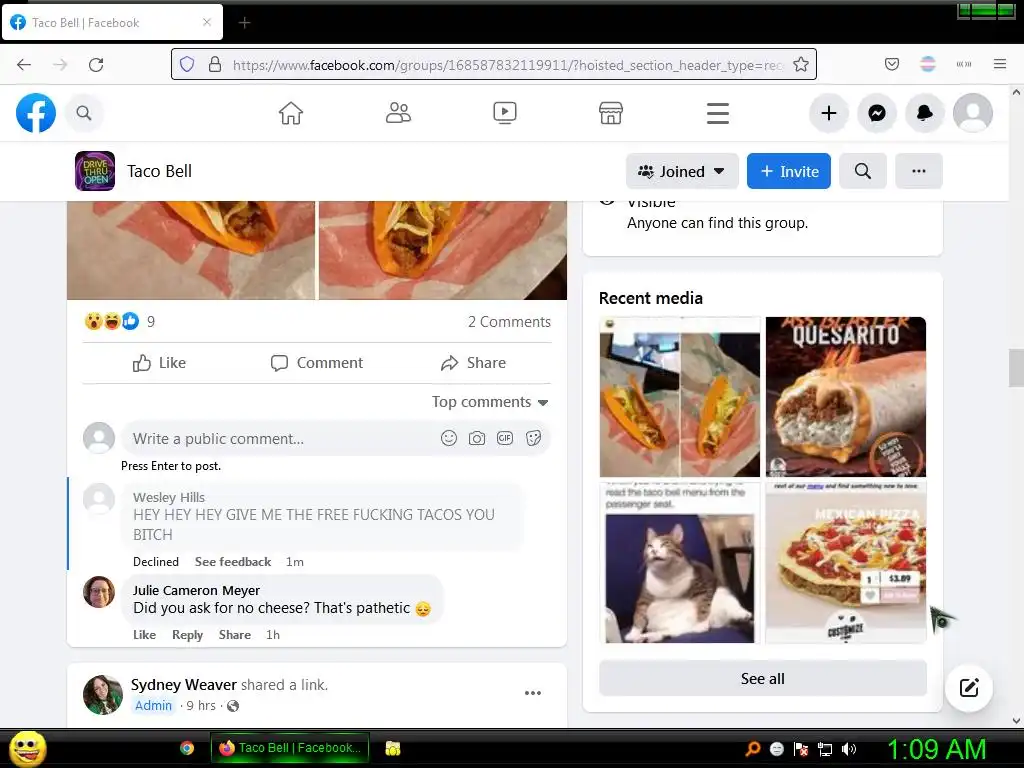Click Taco Bell Facebook taskbar button
Viewport: 1024px width, 768px height.
click(x=289, y=748)
